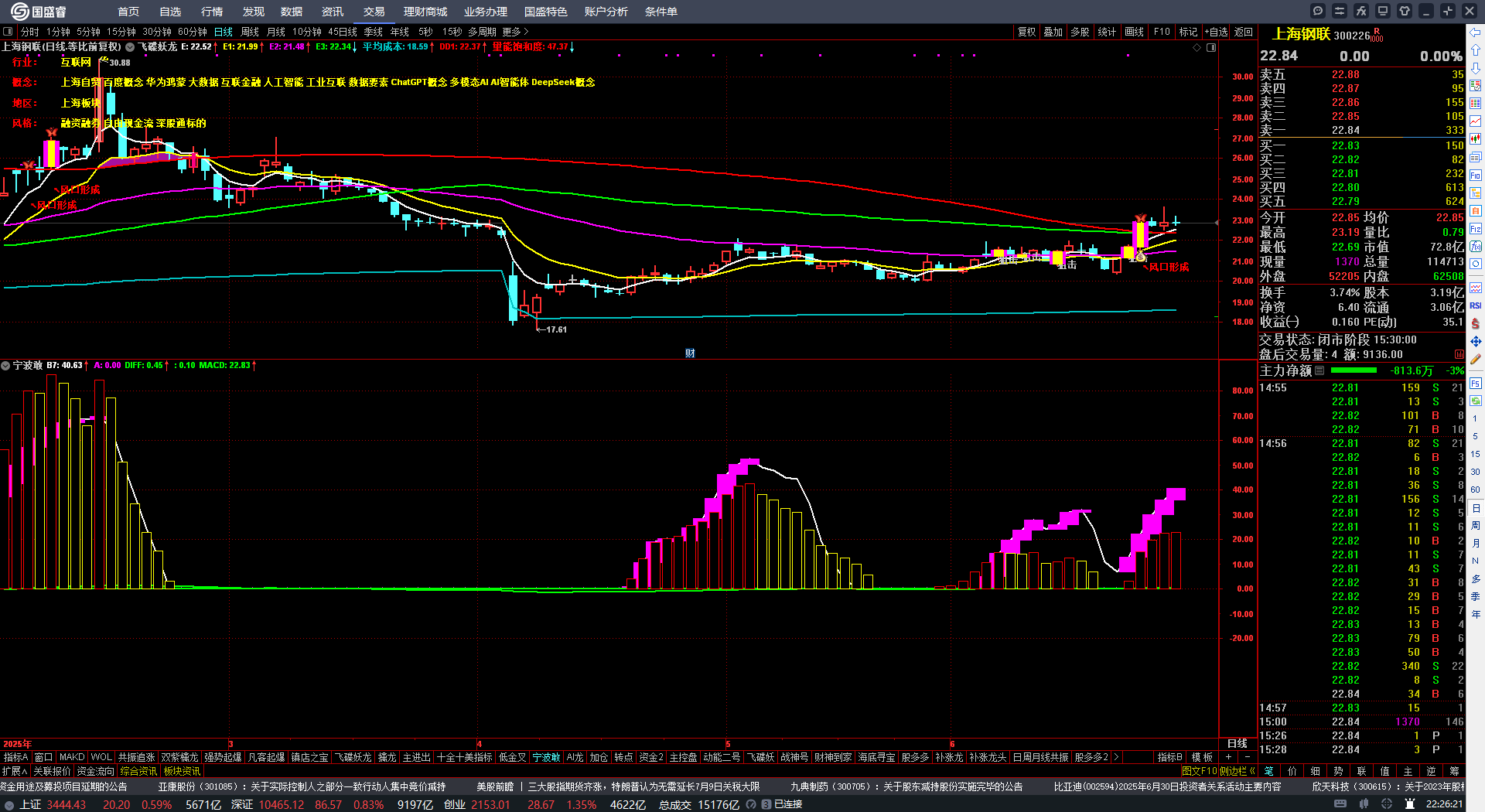This screenshot has width=1485, height=812.
Task: Open the 主力净额 list icon
Action: point(1319,370)
